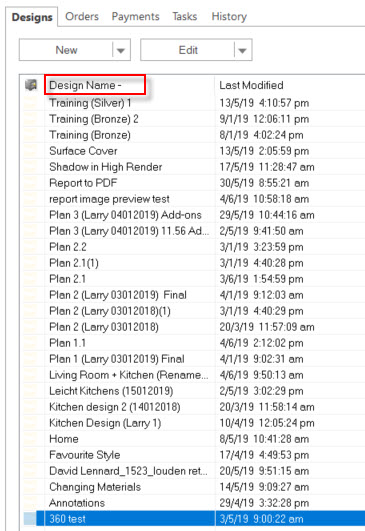Viewport: 365px width, 531px height.
Task: Open the History tab
Action: click(x=229, y=16)
